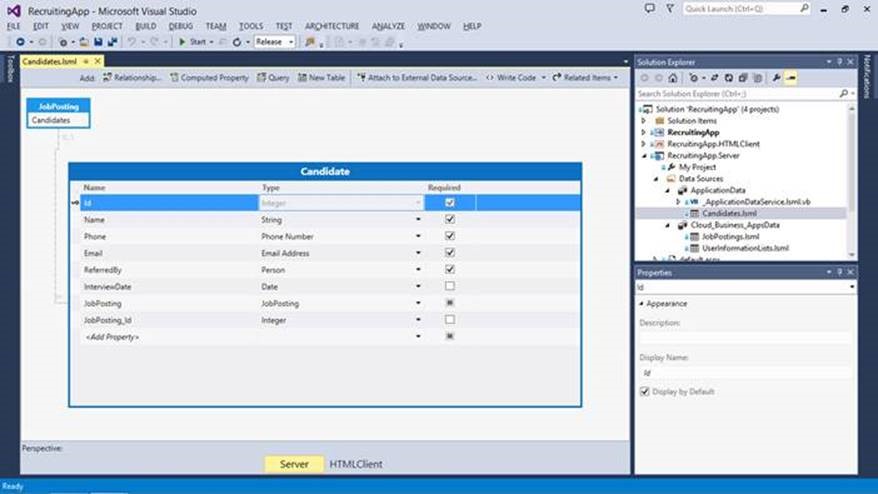This screenshot has width=878, height=494.
Task: Pin the Candidates.lsml tab
Action: tap(86, 61)
